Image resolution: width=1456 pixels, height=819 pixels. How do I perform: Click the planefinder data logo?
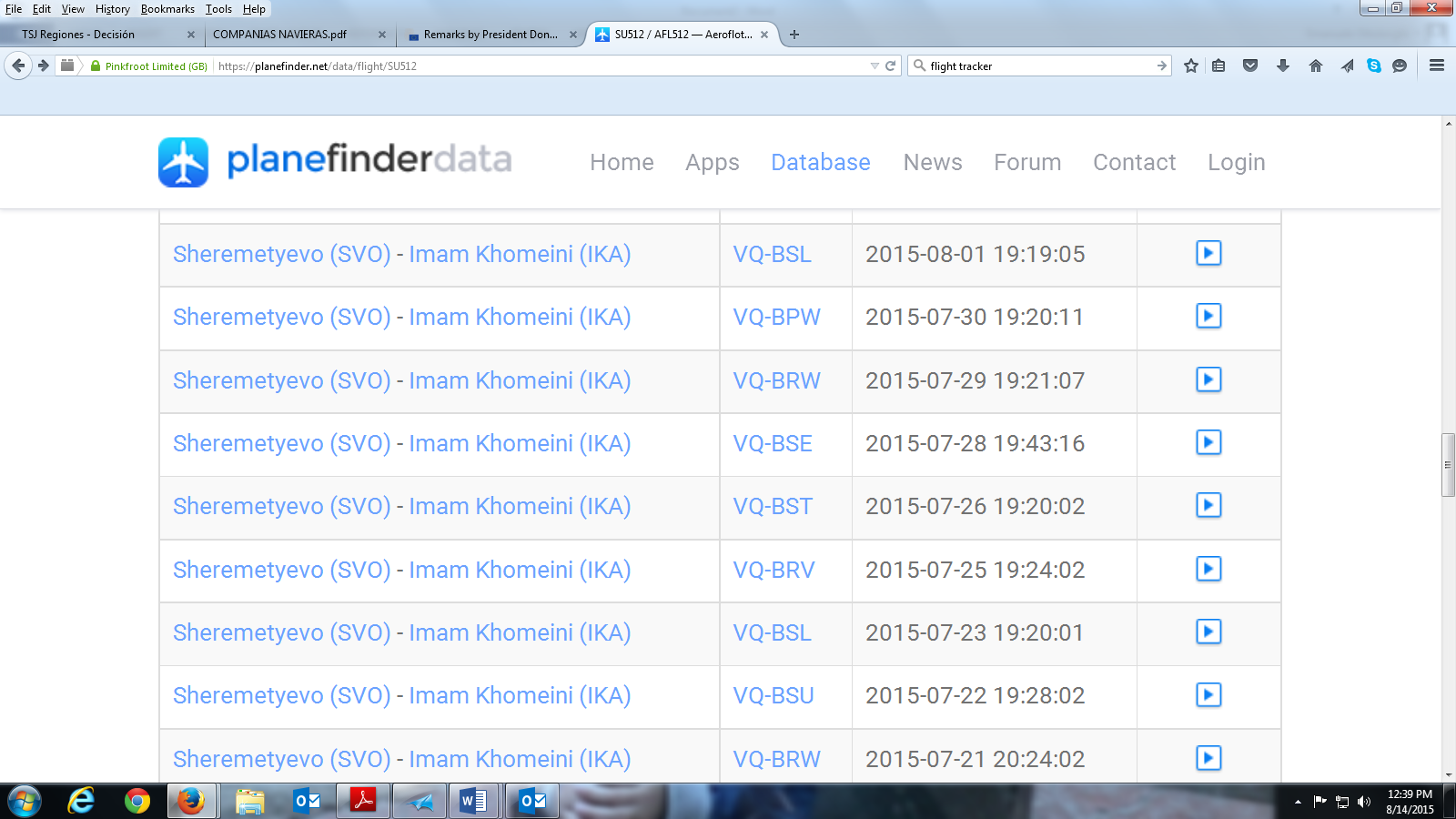point(335,161)
